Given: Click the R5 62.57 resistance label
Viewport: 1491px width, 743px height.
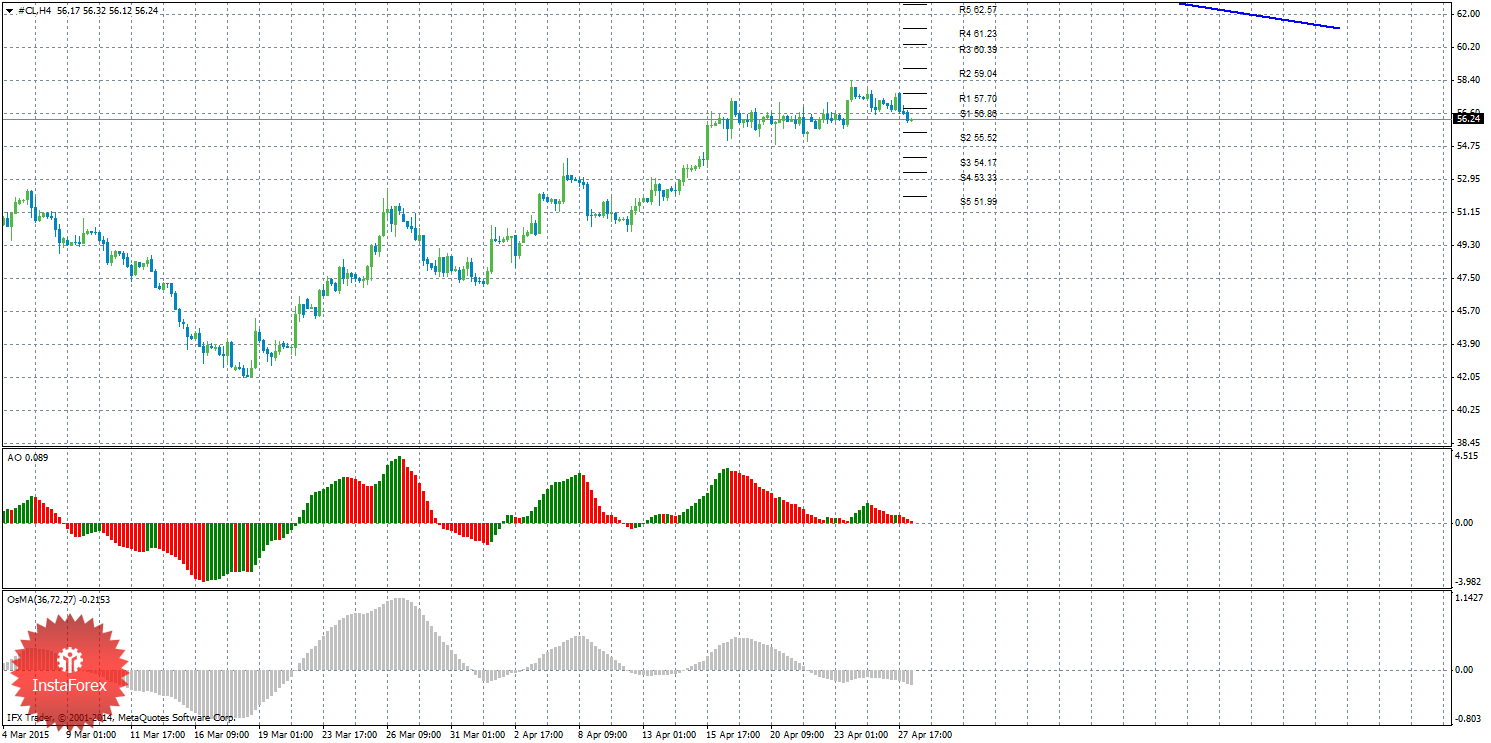Looking at the screenshot, I should point(977,9).
